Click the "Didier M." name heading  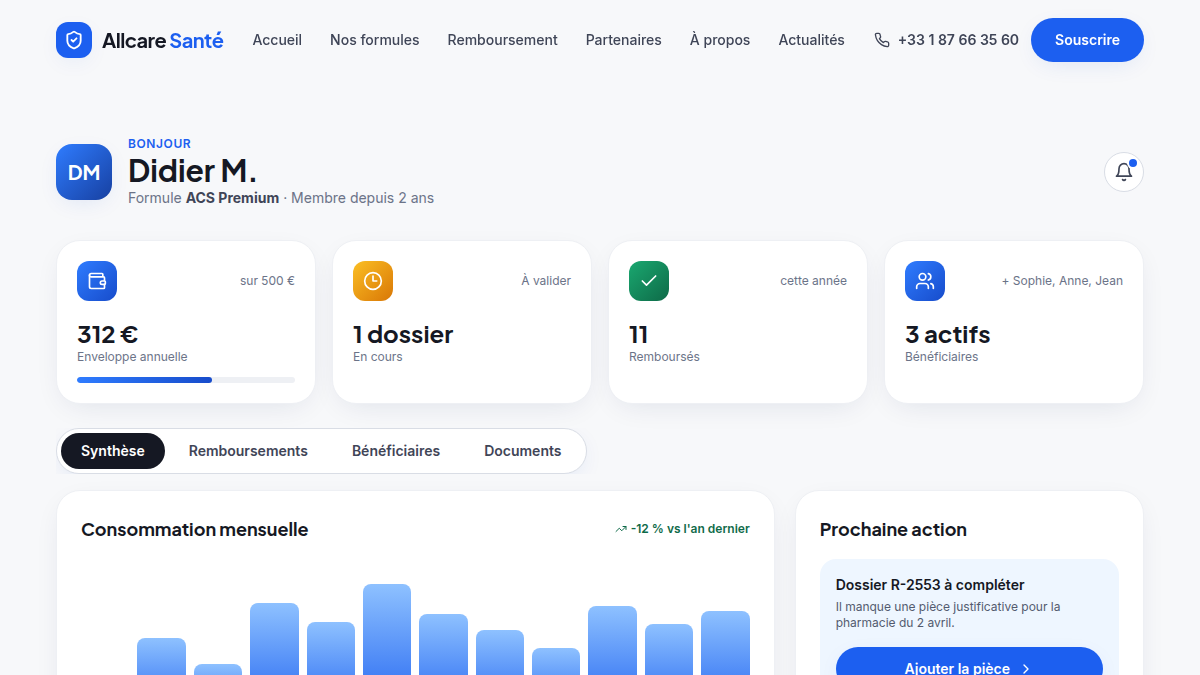193,171
